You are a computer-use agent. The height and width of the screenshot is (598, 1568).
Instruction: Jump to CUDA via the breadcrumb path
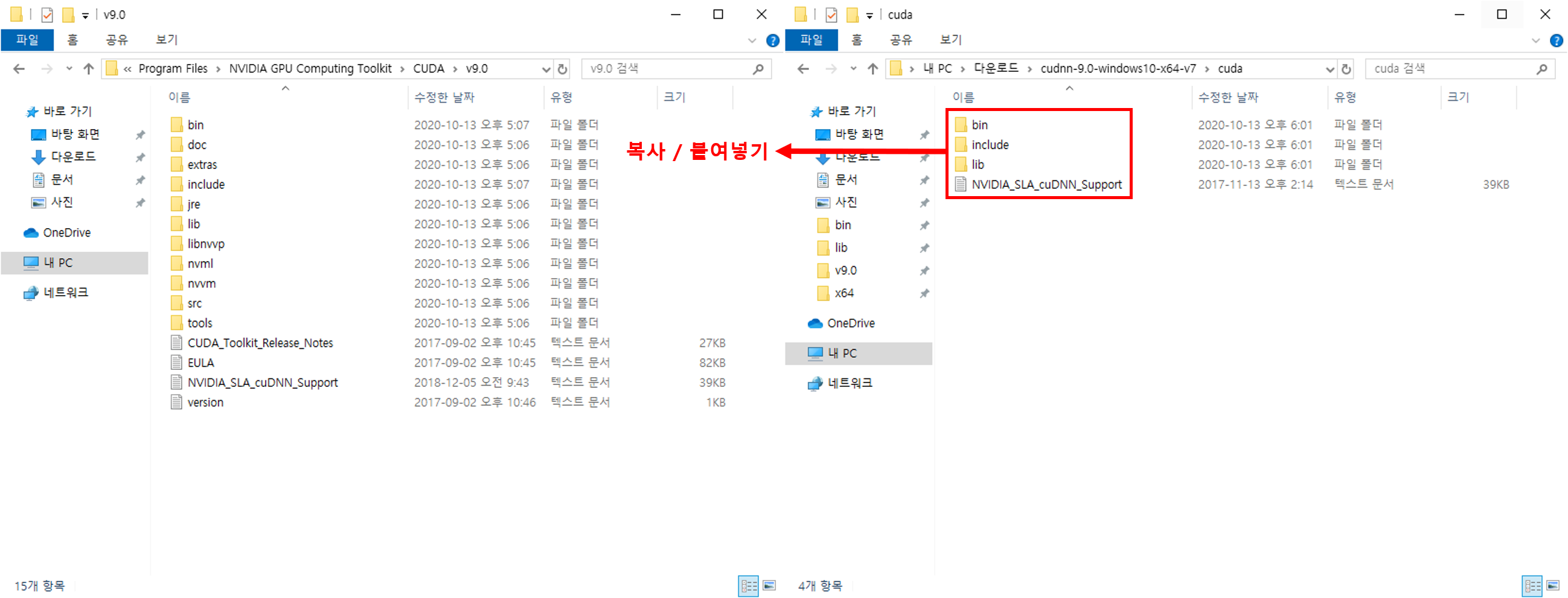(x=429, y=68)
